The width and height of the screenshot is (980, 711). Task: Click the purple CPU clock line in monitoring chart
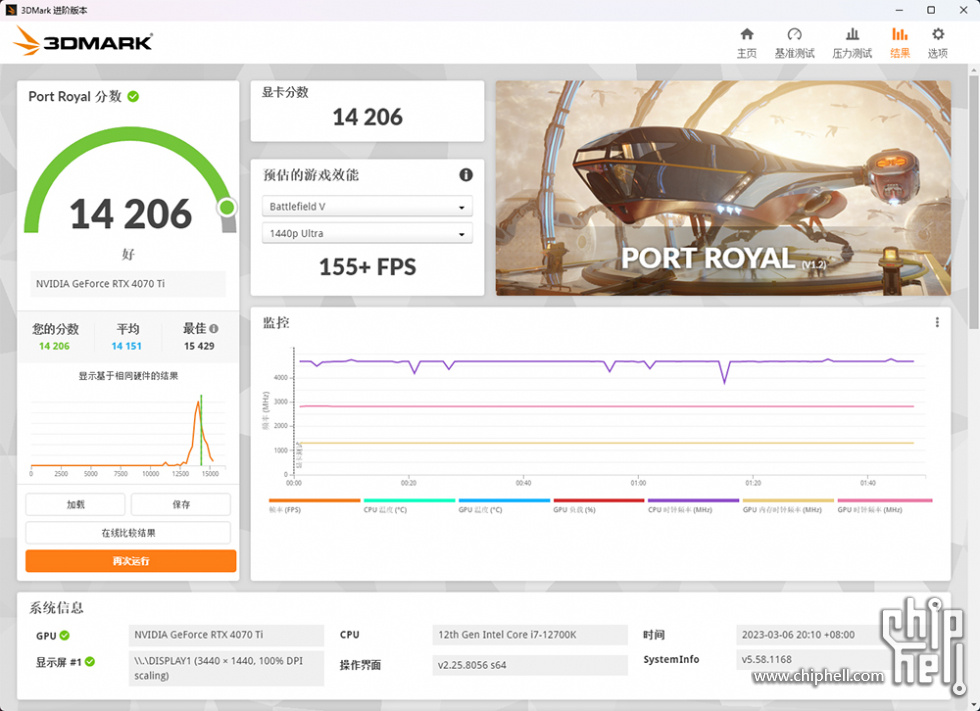point(531,361)
